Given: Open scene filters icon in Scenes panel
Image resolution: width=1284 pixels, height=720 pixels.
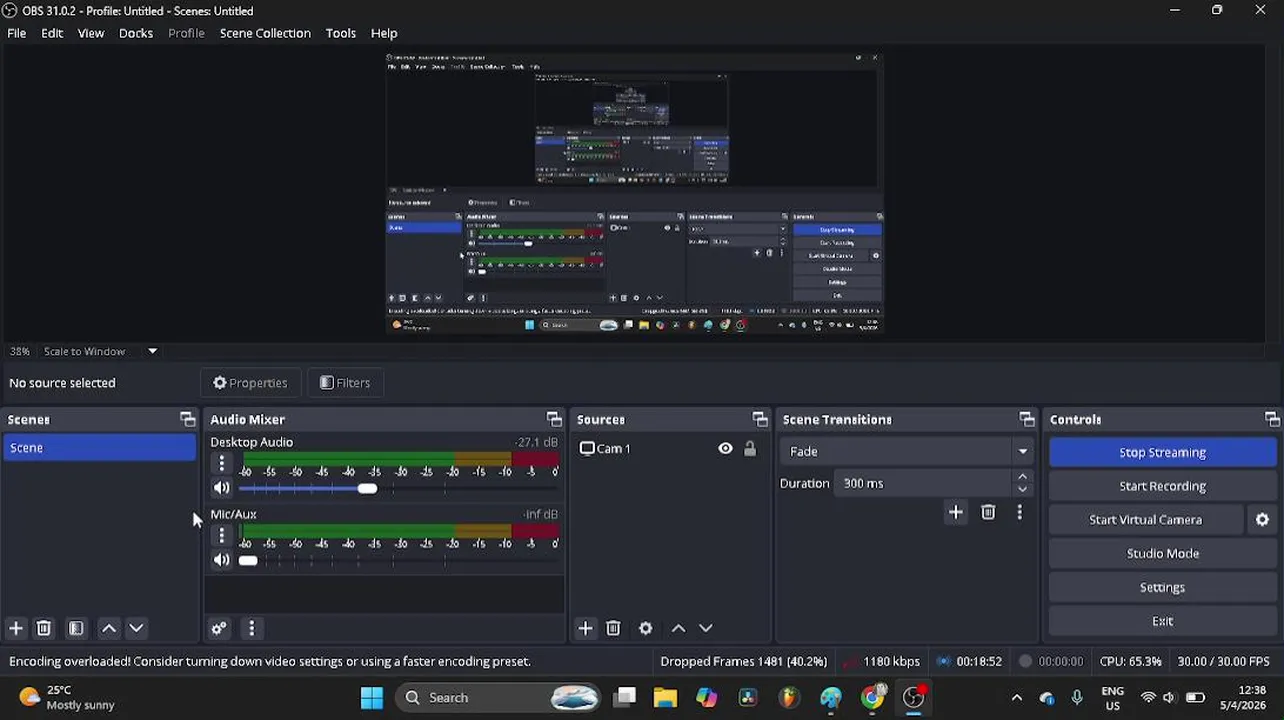Looking at the screenshot, I should 76,628.
